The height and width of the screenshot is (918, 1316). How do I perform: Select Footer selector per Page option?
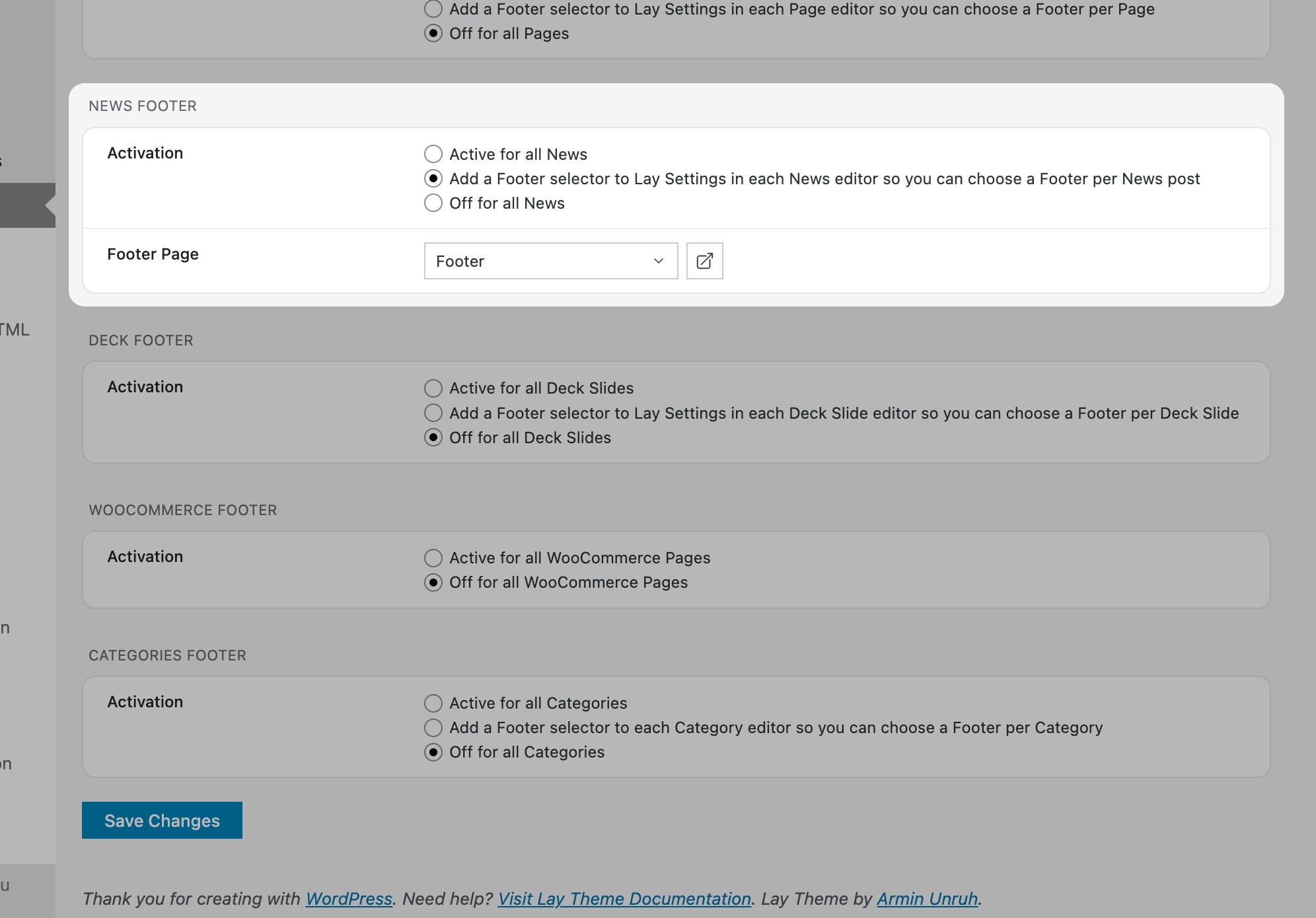pyautogui.click(x=433, y=9)
